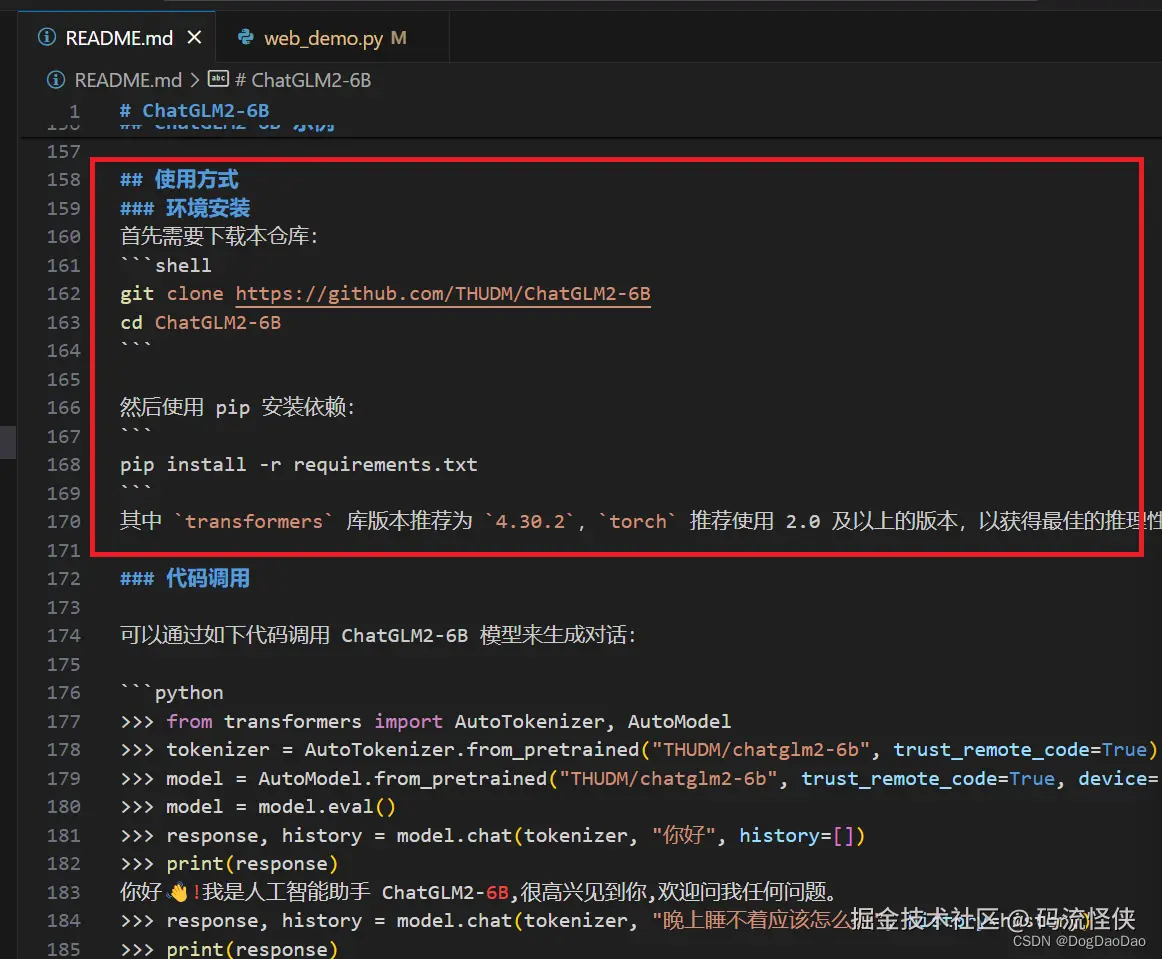The width and height of the screenshot is (1162, 959).
Task: Click README.md in the breadcrumb path
Action: coord(127,80)
